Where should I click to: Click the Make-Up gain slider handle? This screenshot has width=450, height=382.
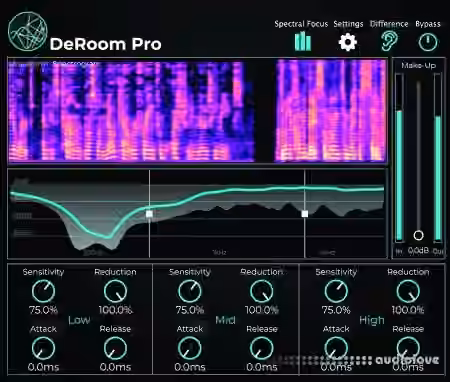coord(419,235)
